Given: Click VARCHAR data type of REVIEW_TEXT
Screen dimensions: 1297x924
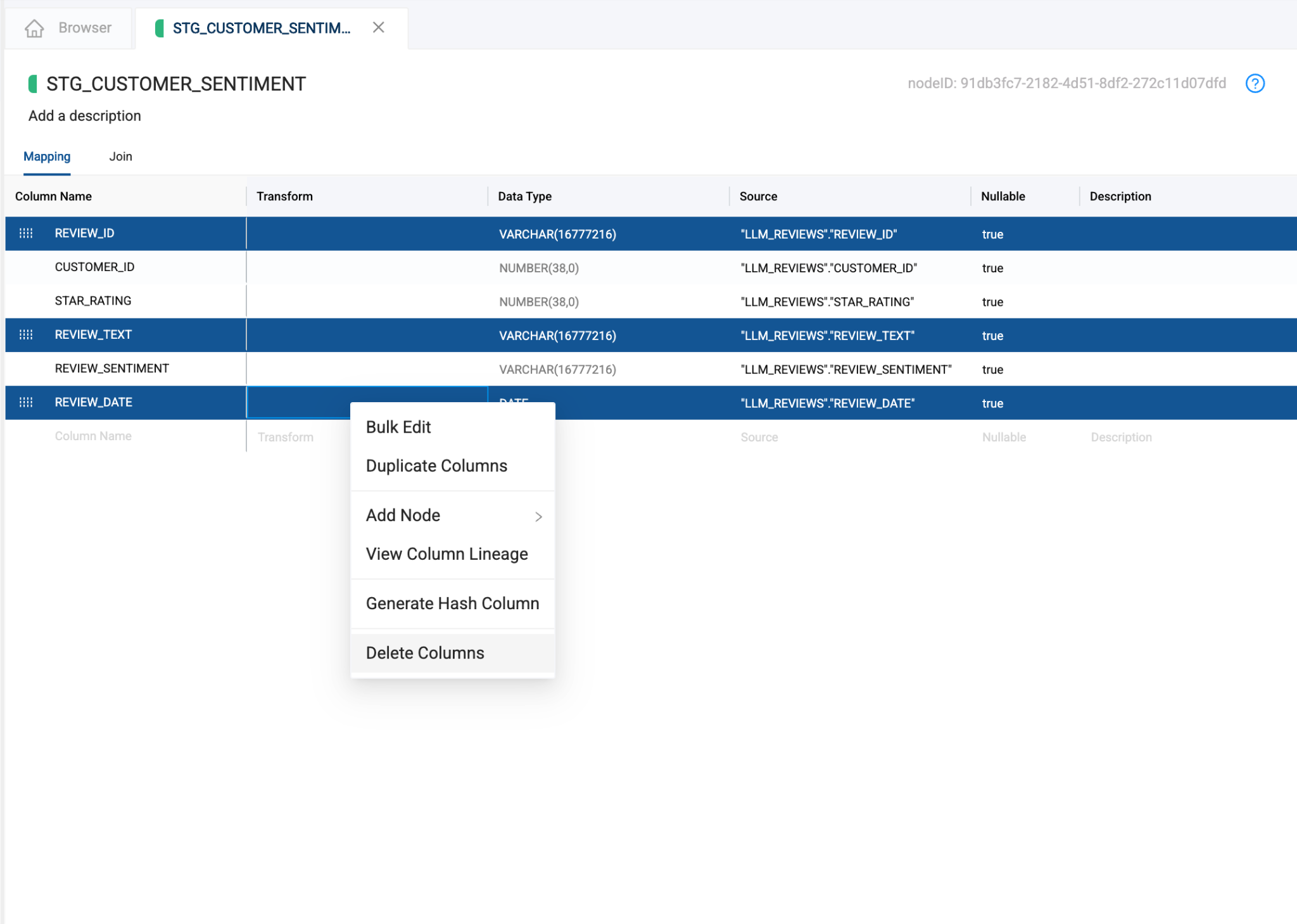Looking at the screenshot, I should (x=557, y=336).
